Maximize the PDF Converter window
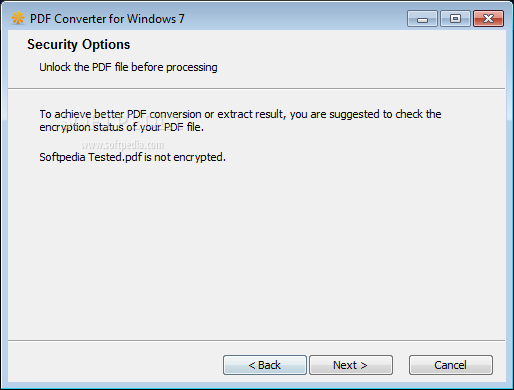The image size is (514, 390). click(x=455, y=19)
